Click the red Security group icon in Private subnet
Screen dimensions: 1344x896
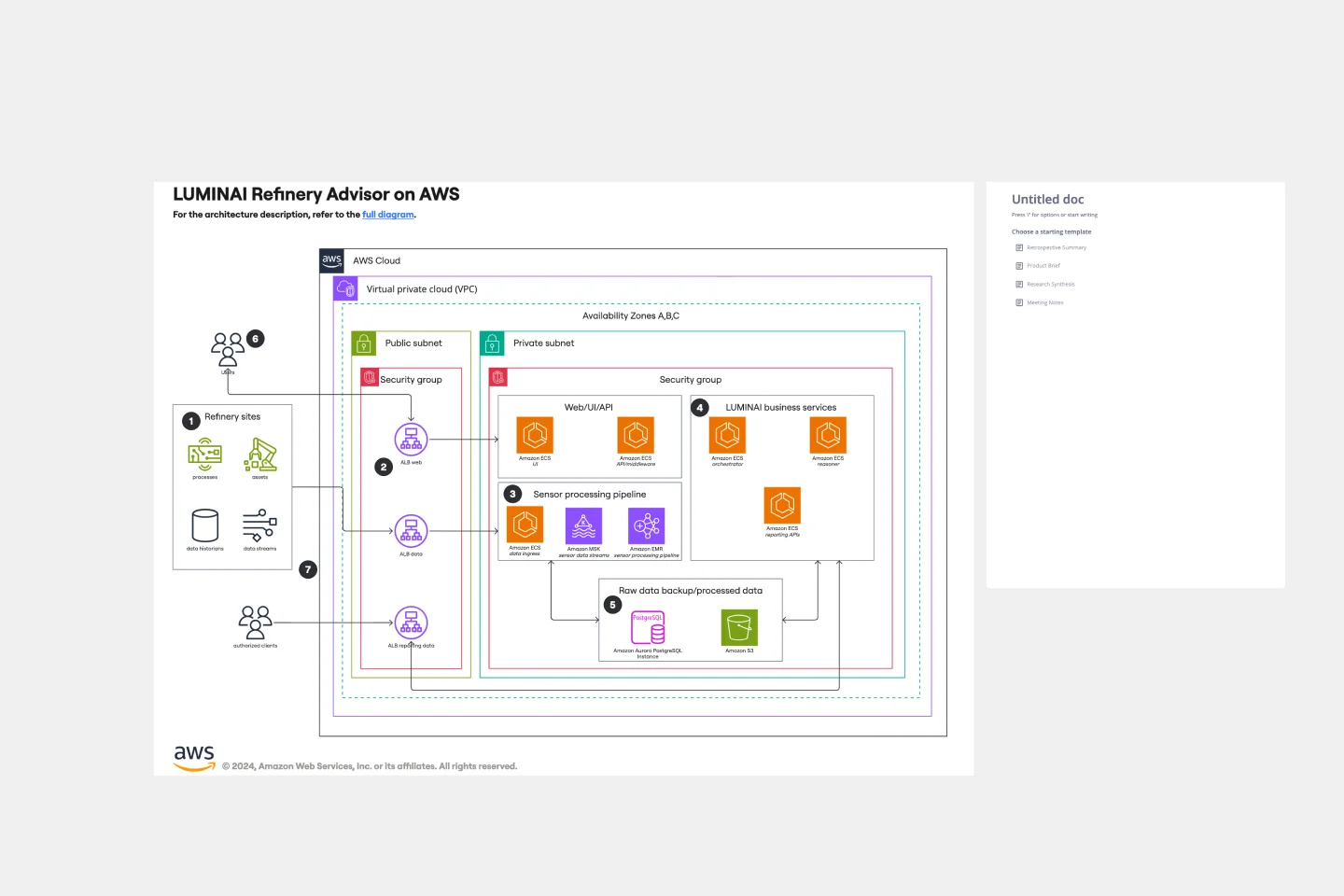point(498,377)
